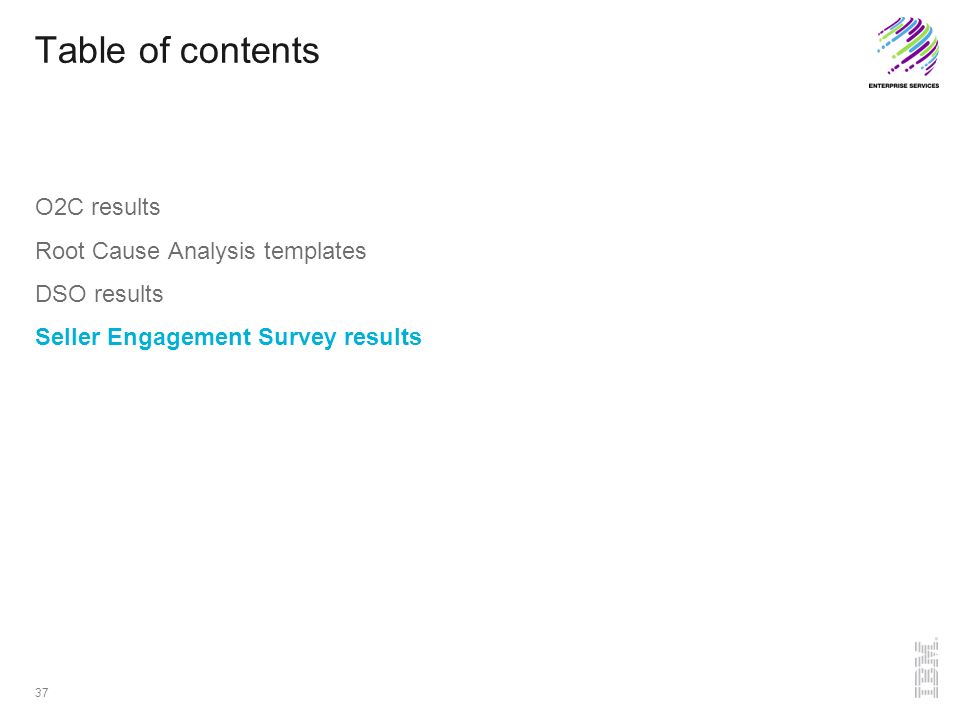This screenshot has height=720, width=960.
Task: Select the word Analysis
Action: [x=211, y=251]
